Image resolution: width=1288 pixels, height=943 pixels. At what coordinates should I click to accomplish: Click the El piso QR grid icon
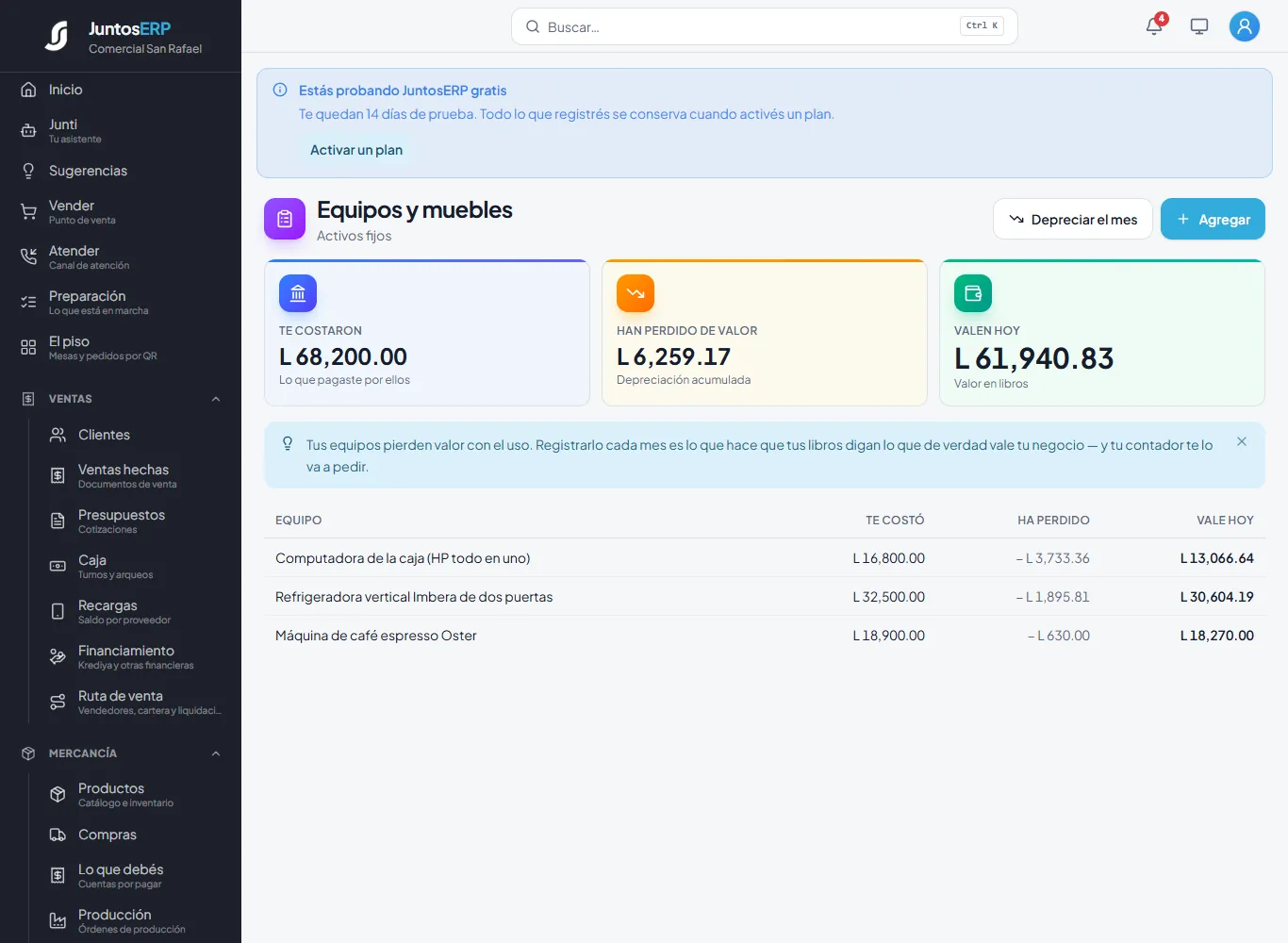pyautogui.click(x=28, y=347)
